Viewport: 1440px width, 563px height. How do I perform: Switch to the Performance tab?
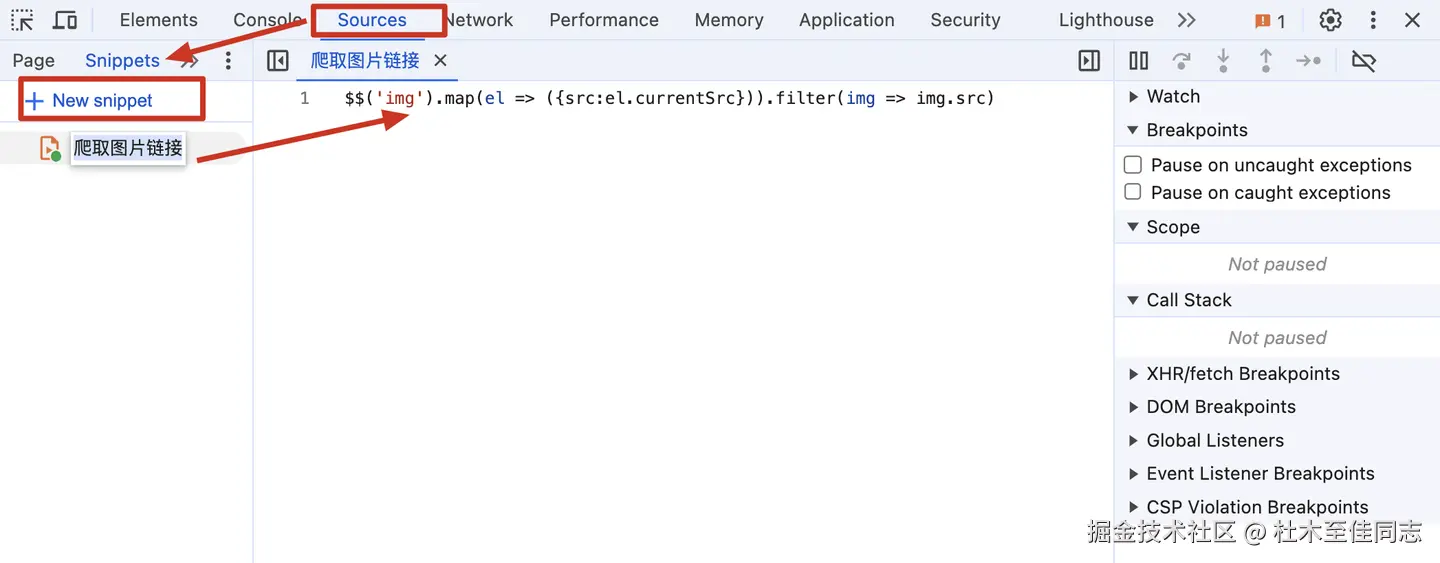click(x=603, y=20)
